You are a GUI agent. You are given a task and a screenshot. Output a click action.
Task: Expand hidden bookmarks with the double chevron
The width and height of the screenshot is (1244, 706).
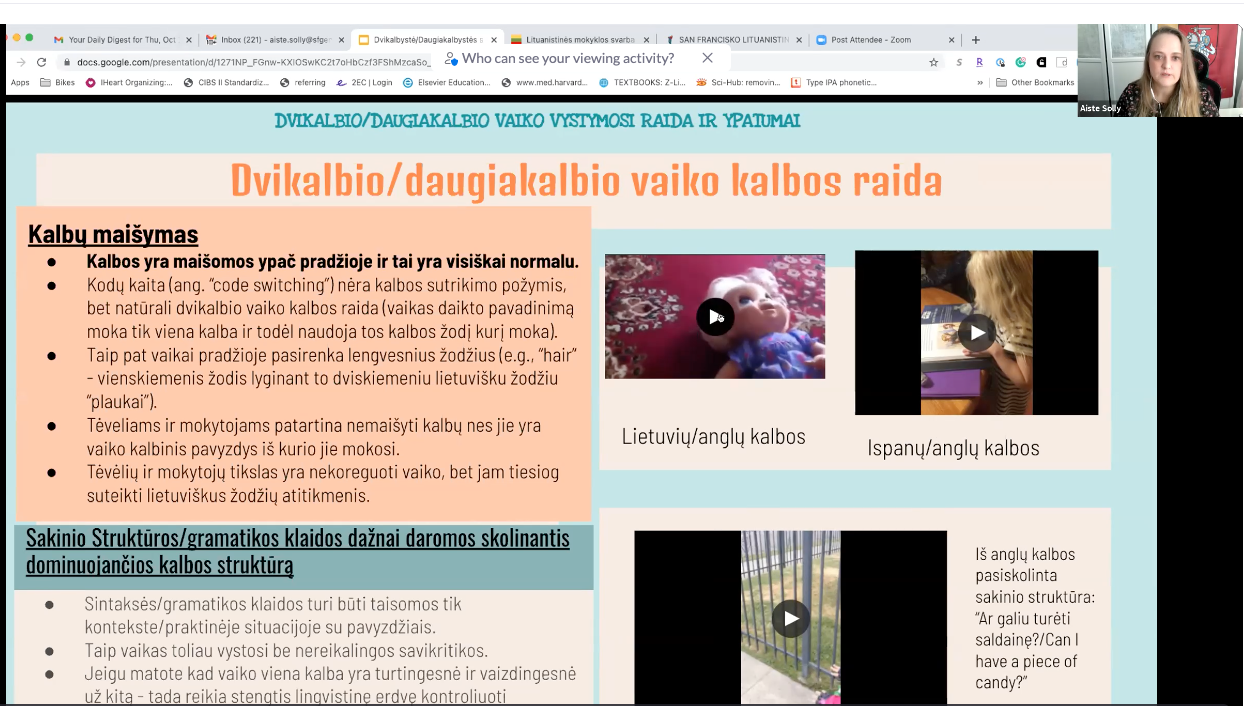coord(980,82)
